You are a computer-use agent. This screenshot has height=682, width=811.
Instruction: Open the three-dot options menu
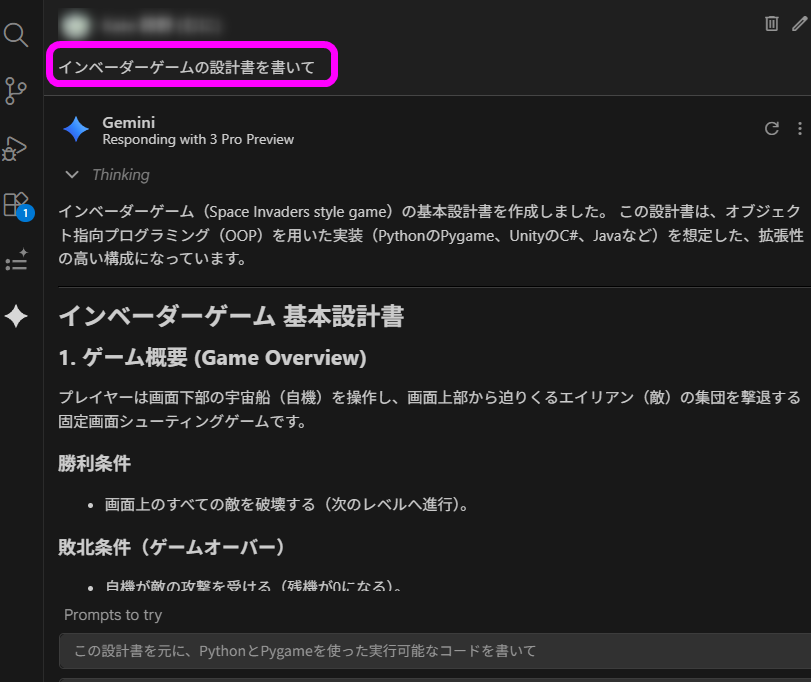tap(798, 128)
